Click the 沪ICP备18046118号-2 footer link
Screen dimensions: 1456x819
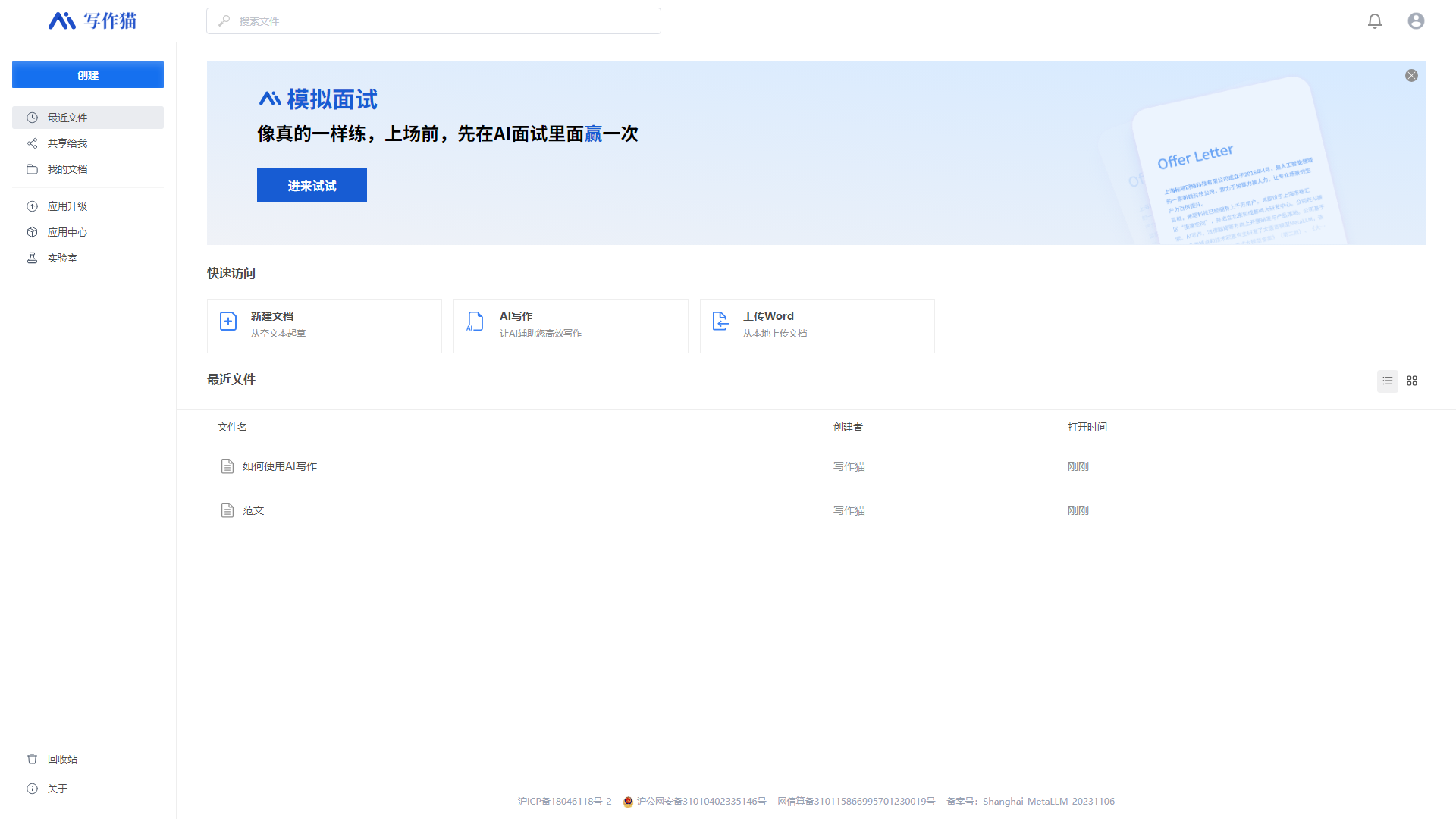pyautogui.click(x=564, y=801)
